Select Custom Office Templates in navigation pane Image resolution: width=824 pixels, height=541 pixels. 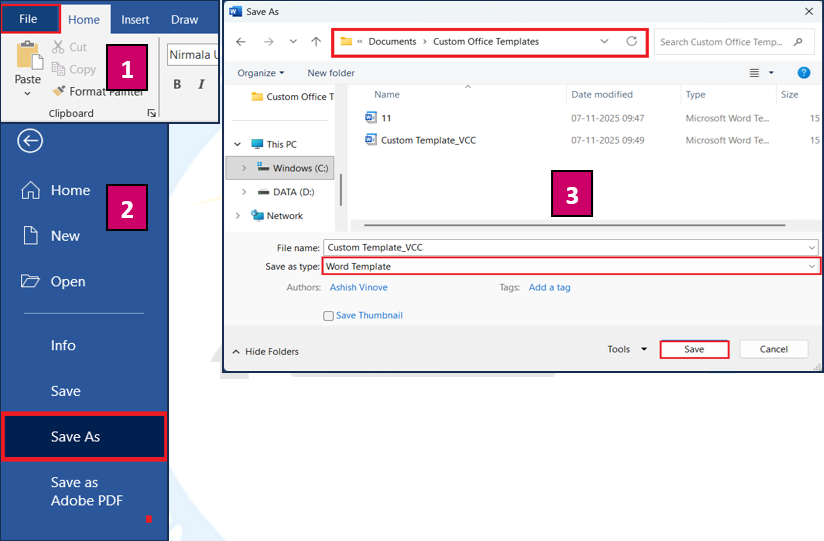pos(292,97)
